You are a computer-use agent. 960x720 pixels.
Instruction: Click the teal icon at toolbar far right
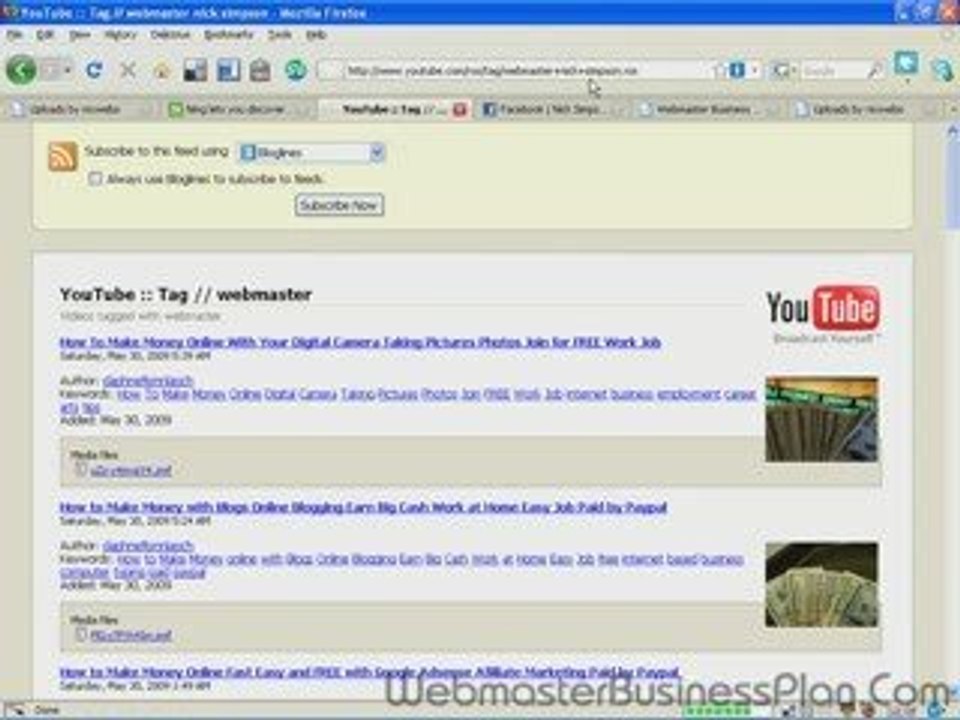tap(942, 69)
